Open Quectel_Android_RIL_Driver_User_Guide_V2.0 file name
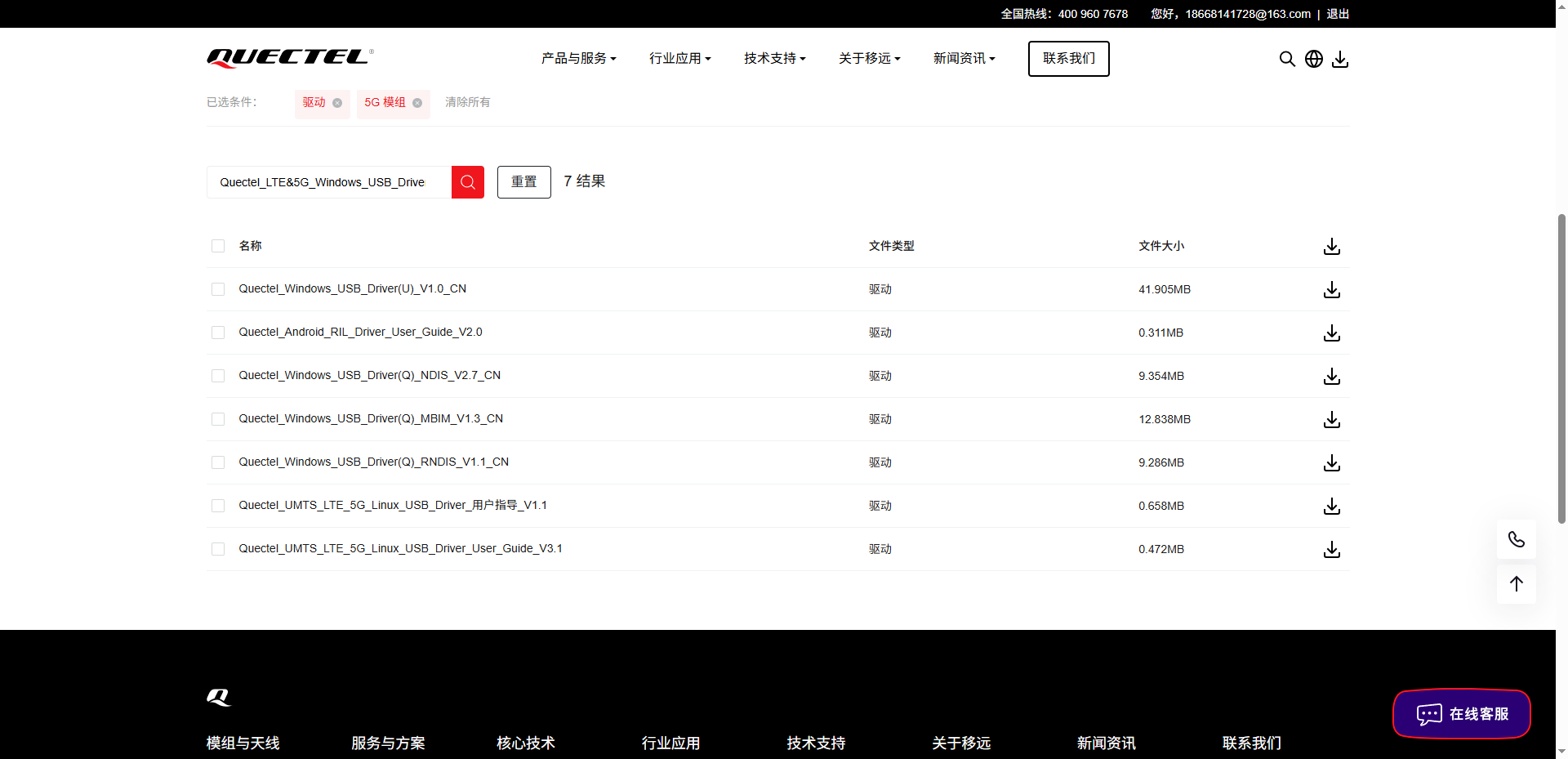The width and height of the screenshot is (1568, 759). (x=360, y=332)
